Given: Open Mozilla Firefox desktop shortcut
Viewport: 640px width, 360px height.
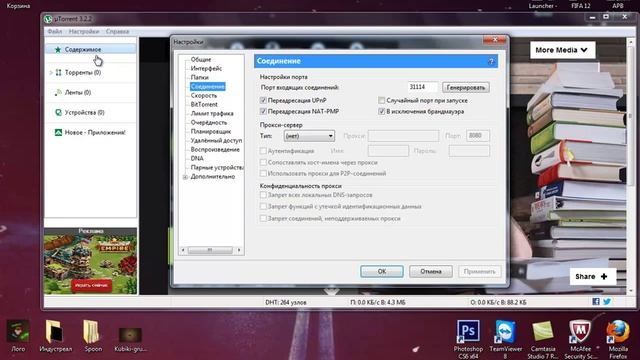Looking at the screenshot, I should 618,331.
